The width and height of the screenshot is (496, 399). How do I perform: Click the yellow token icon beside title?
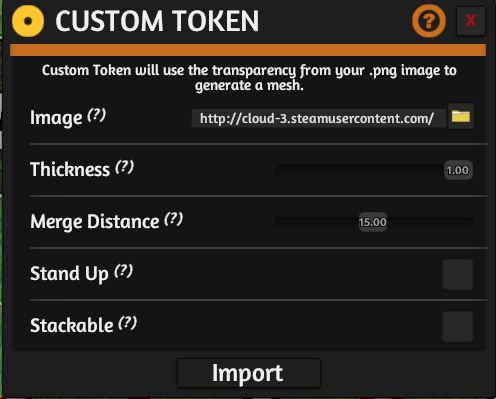pos(28,21)
